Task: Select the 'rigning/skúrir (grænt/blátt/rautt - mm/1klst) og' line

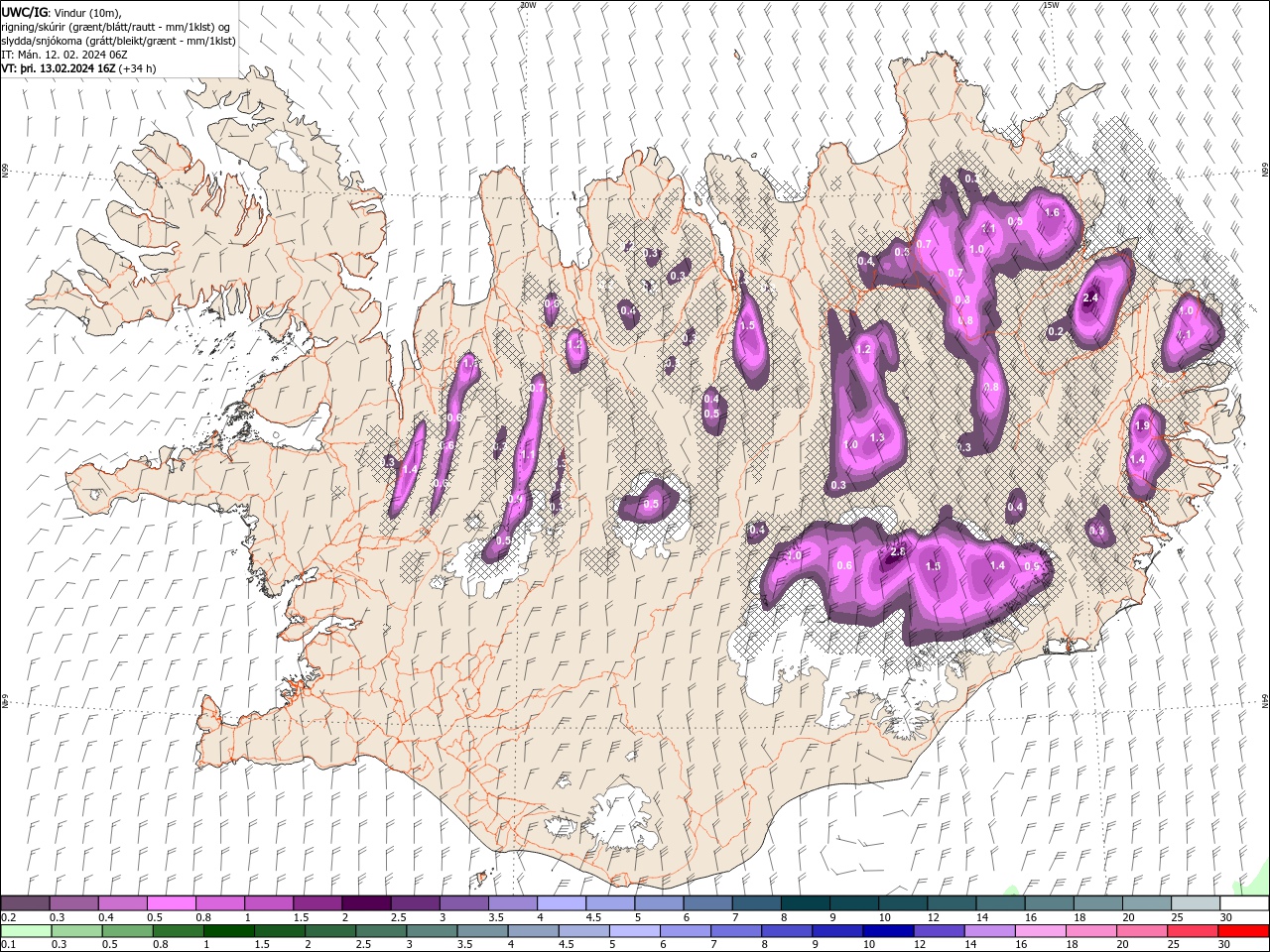Action: [115, 26]
